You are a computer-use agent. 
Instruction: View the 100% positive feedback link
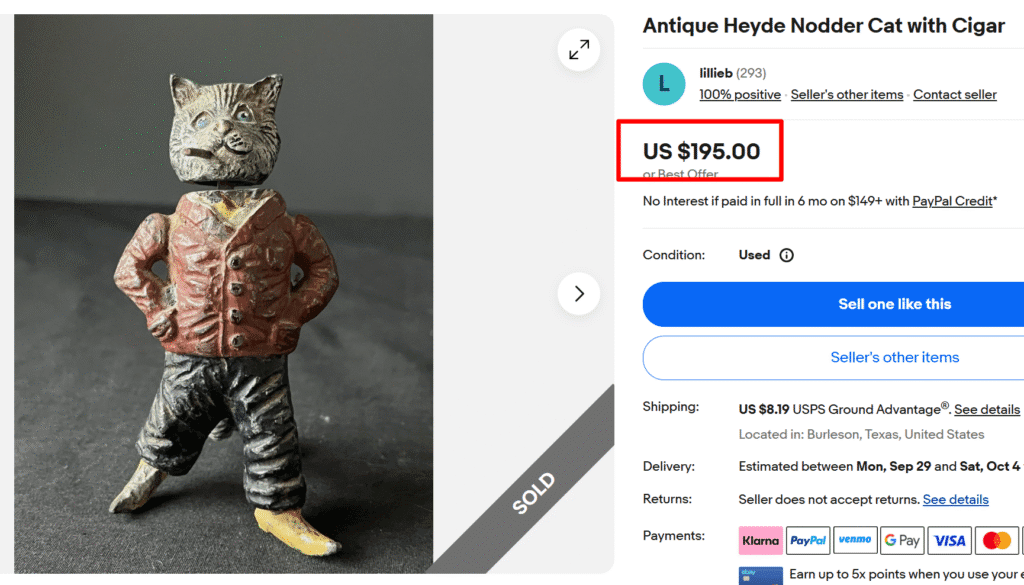(x=740, y=95)
